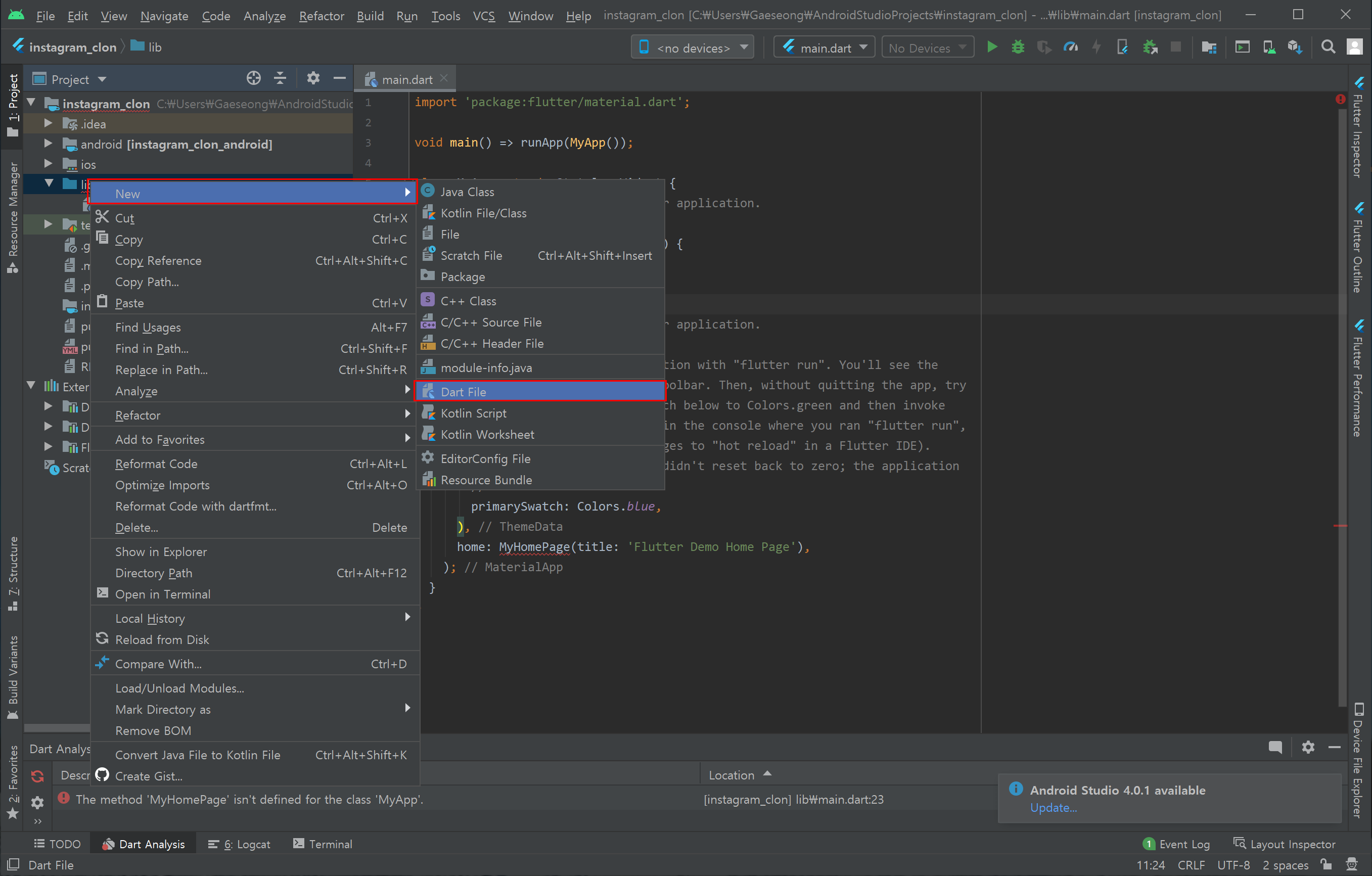
Task: Open the Layout Inspector button
Action: [1284, 844]
